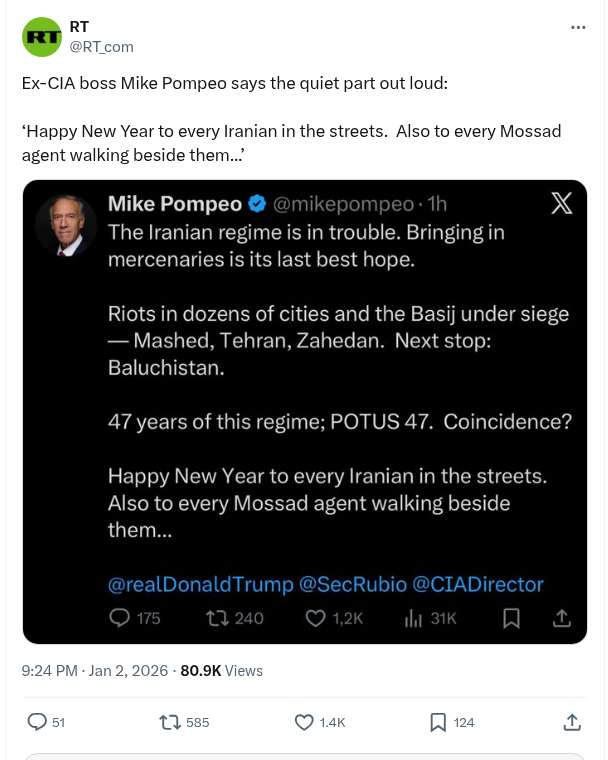Image resolution: width=608 pixels, height=760 pixels.
Task: Share RT's post via the share icon
Action: (x=572, y=722)
